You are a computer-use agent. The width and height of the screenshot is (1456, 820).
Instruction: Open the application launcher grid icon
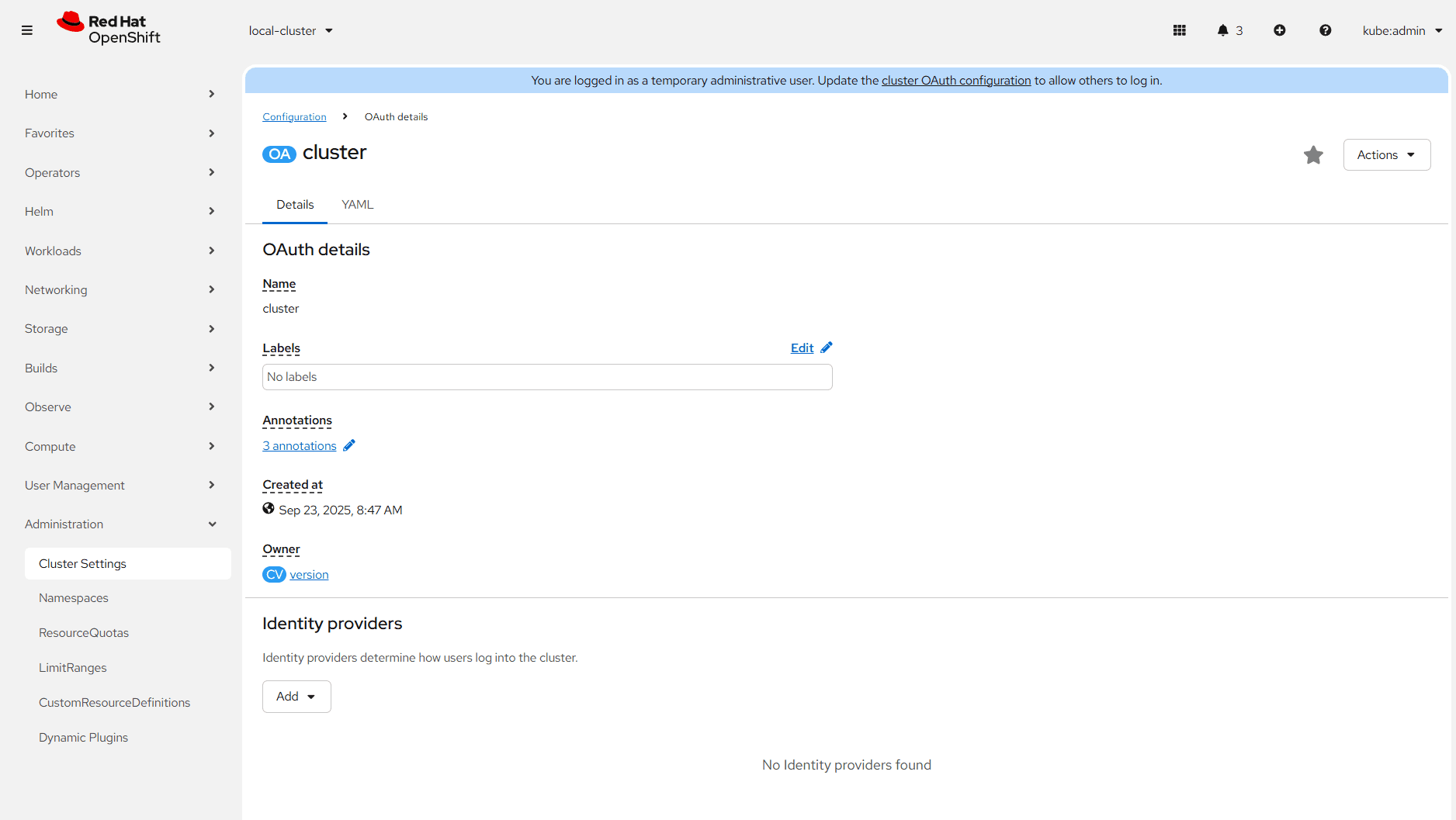point(1179,30)
